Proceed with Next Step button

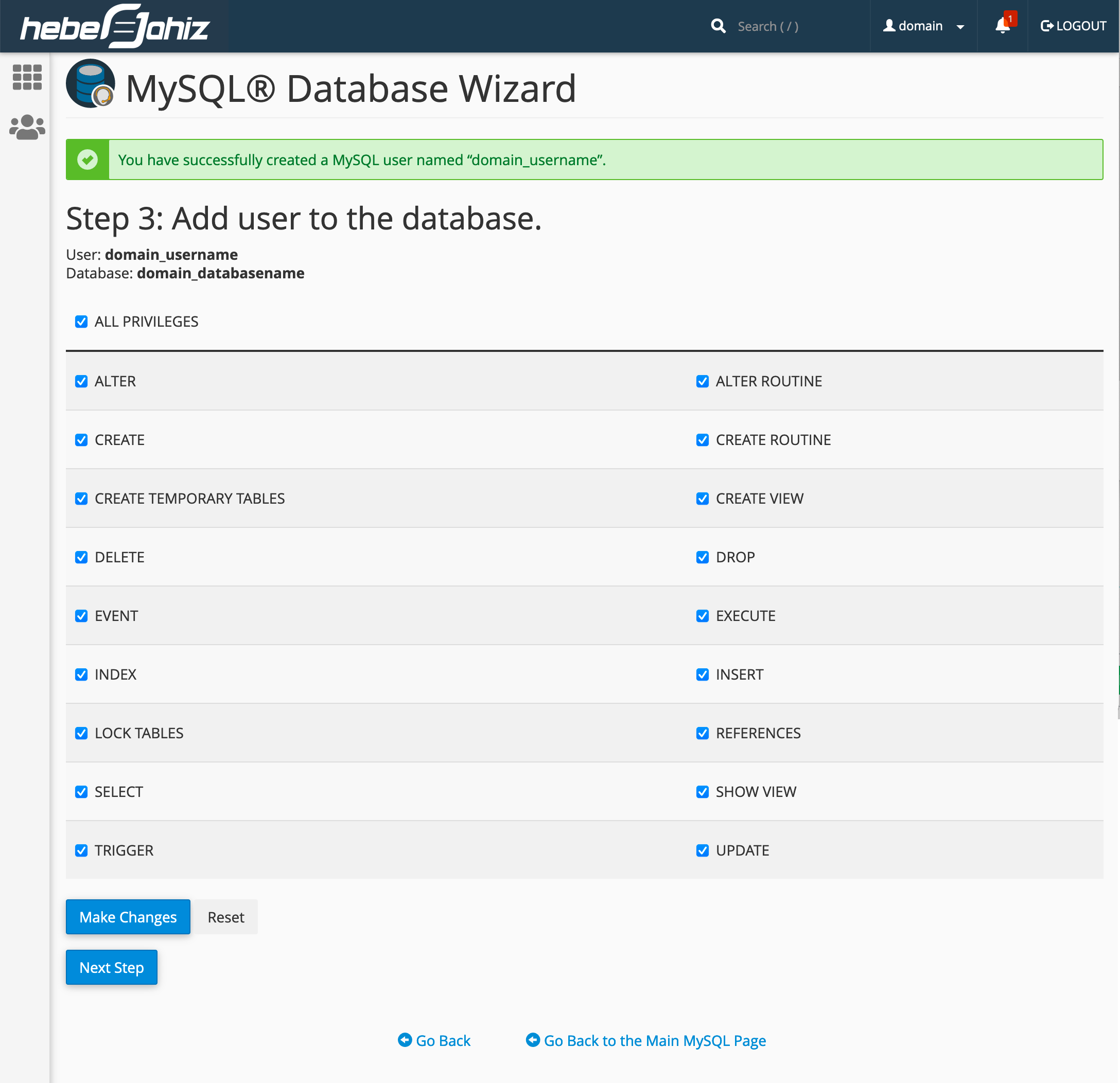coord(111,967)
